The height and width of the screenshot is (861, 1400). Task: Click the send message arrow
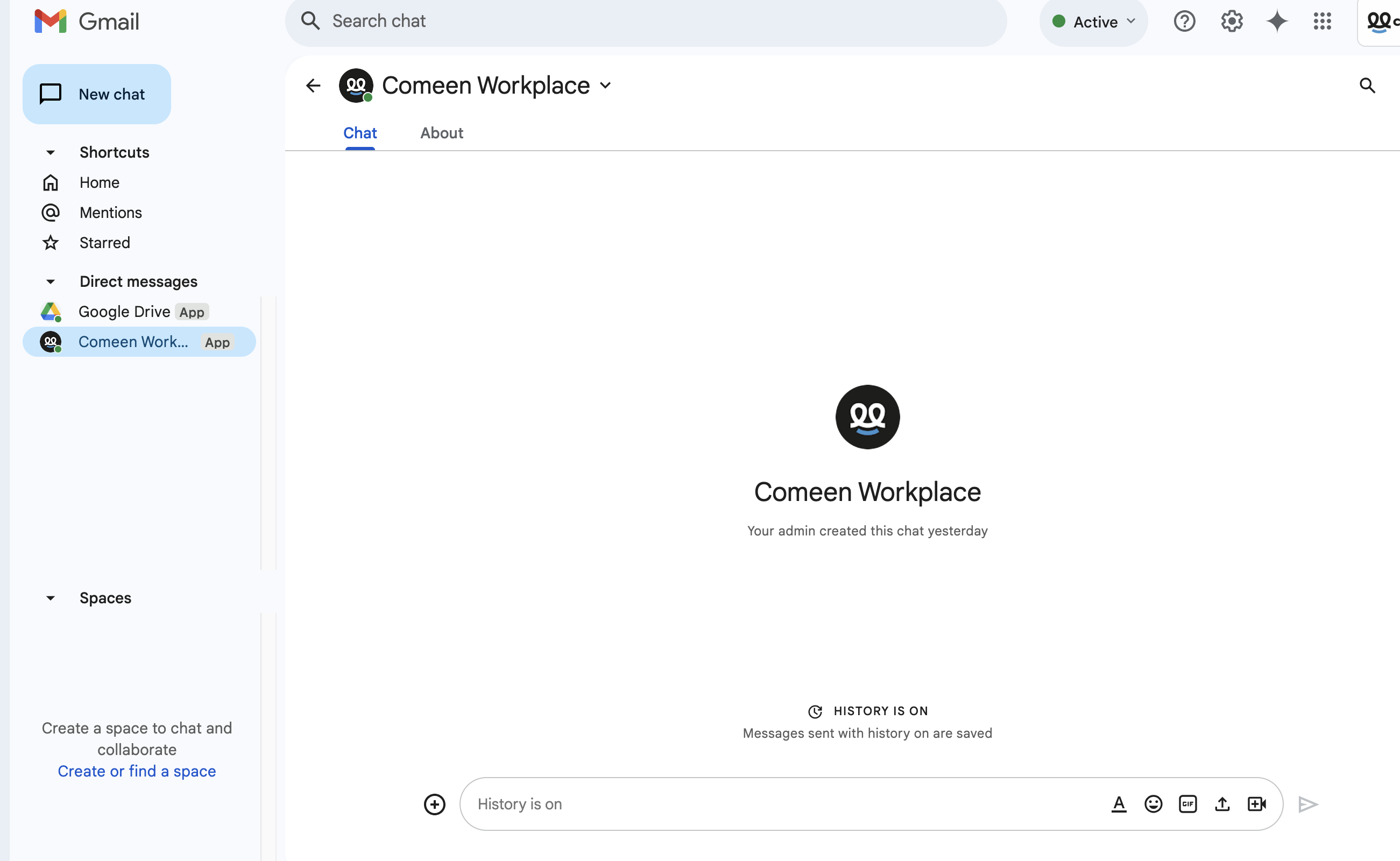(x=1309, y=804)
